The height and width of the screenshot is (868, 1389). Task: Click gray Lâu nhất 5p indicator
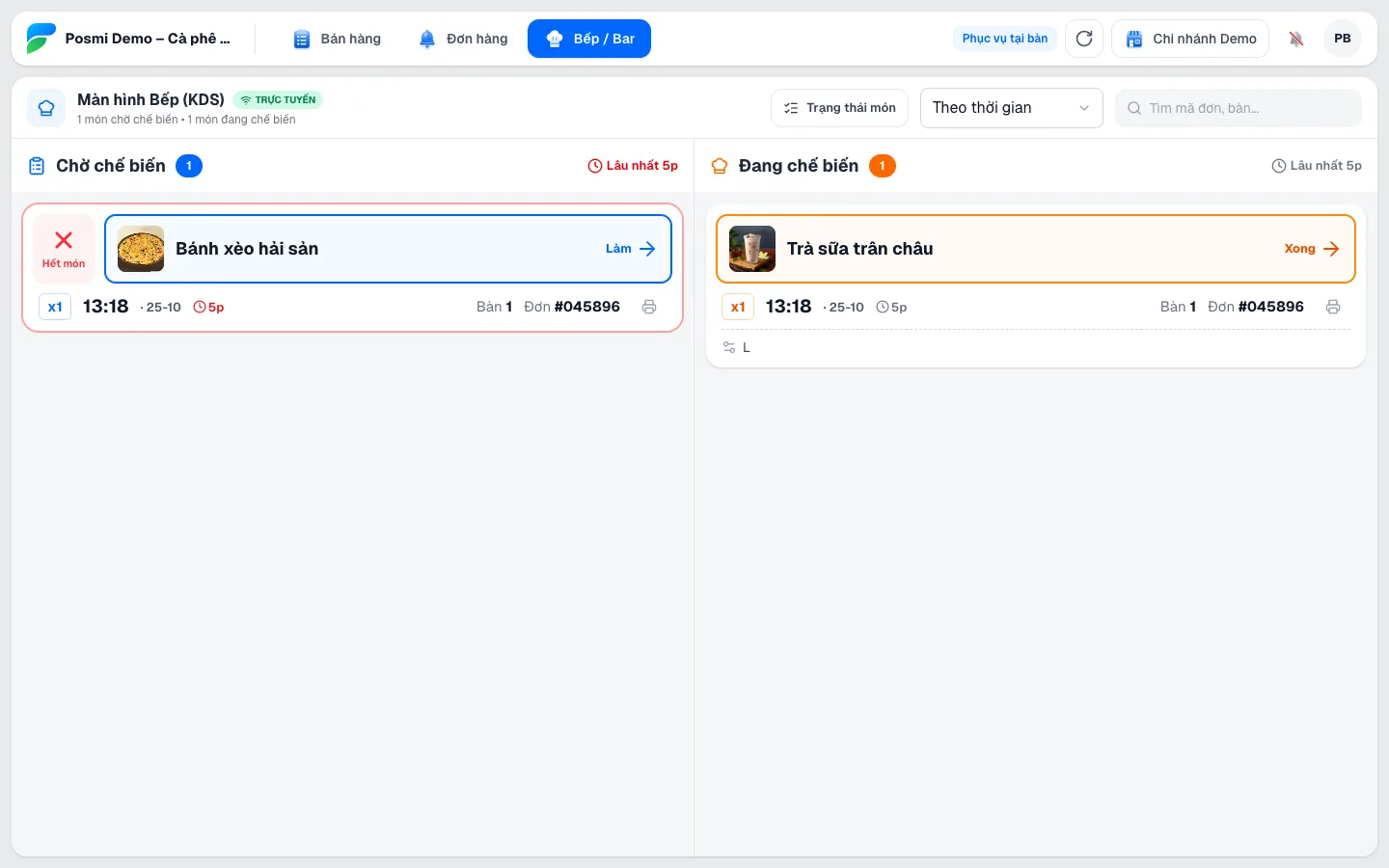click(x=1317, y=166)
